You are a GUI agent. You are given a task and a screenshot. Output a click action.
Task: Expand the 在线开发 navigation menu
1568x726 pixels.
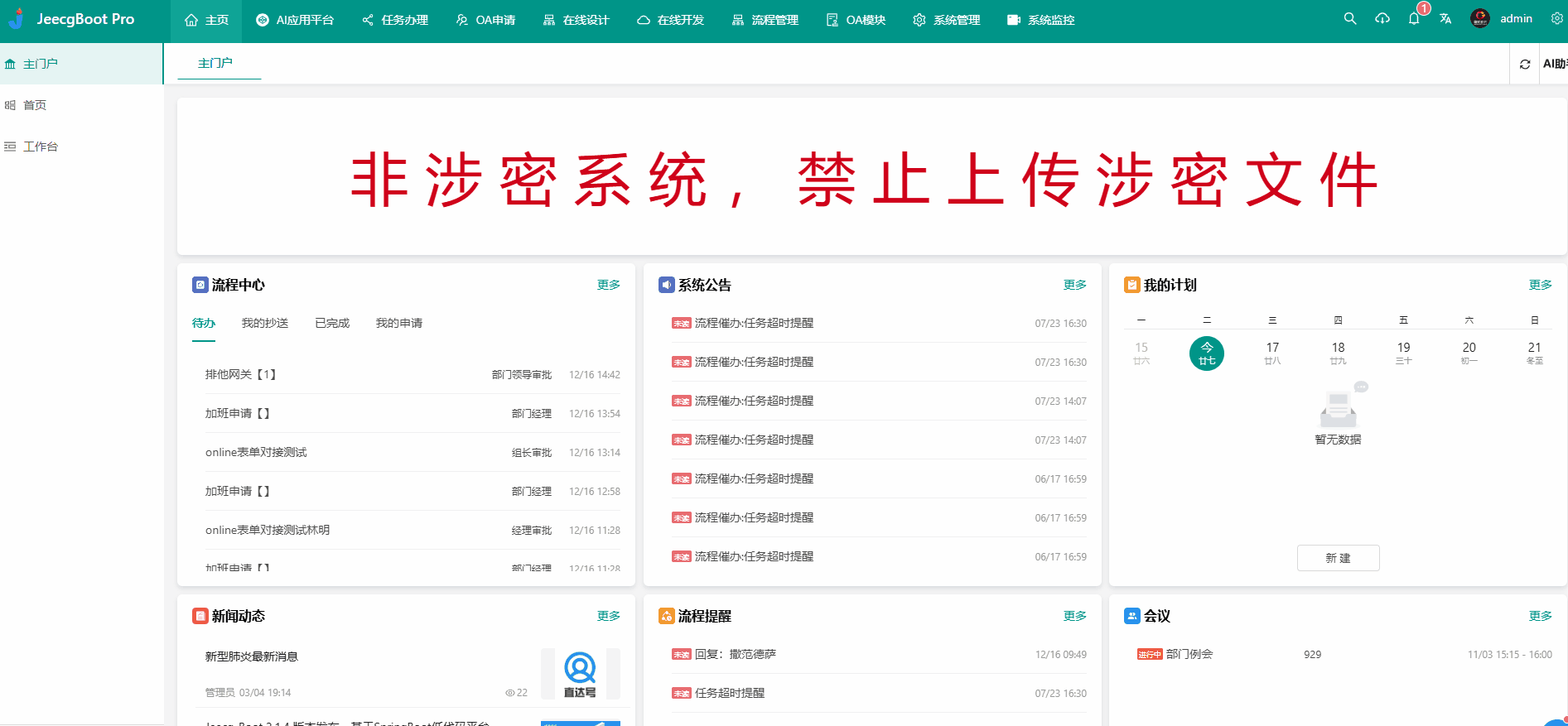coord(670,20)
